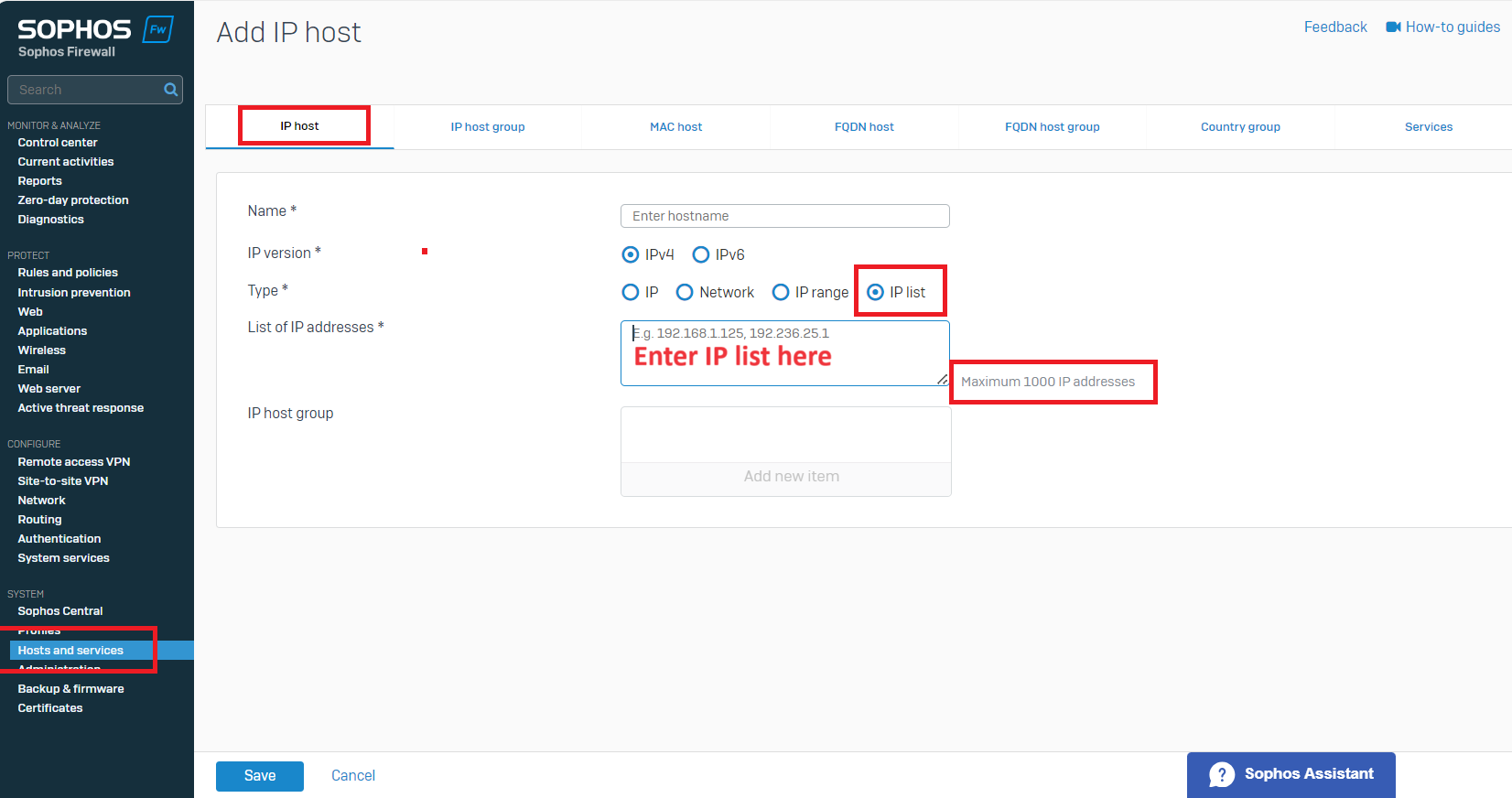Open Wireless in the sidebar
Viewport: 1512px width, 798px height.
pyautogui.click(x=42, y=350)
